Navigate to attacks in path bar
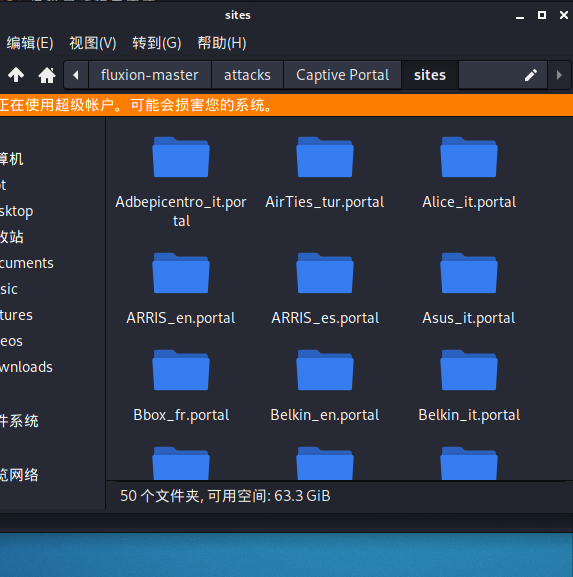573x577 pixels. 247,75
